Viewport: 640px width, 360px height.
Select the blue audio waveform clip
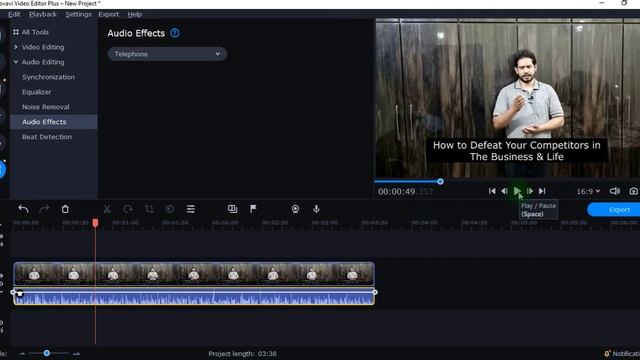click(194, 297)
